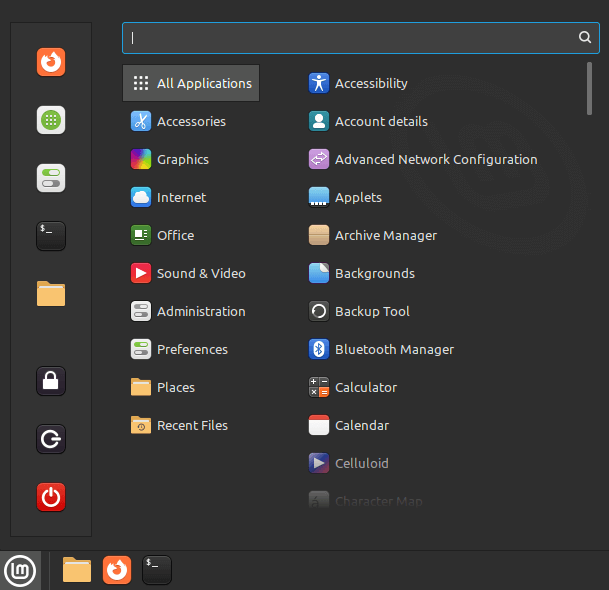The height and width of the screenshot is (590, 609).
Task: Open Advanced Network Configuration icon
Action: coord(319,159)
